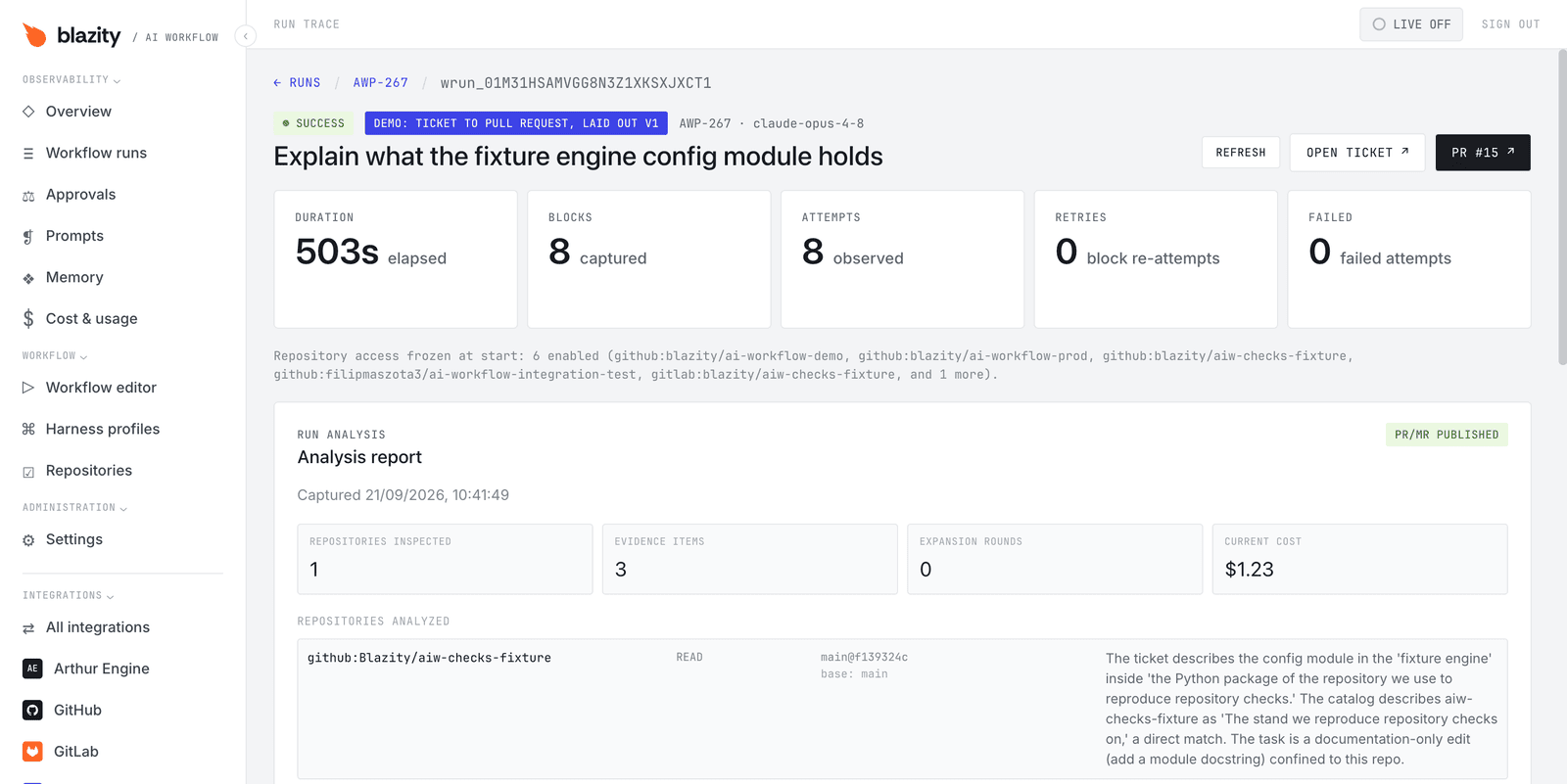Image resolution: width=1567 pixels, height=784 pixels.
Task: Go back to Runs list
Action: click(297, 83)
